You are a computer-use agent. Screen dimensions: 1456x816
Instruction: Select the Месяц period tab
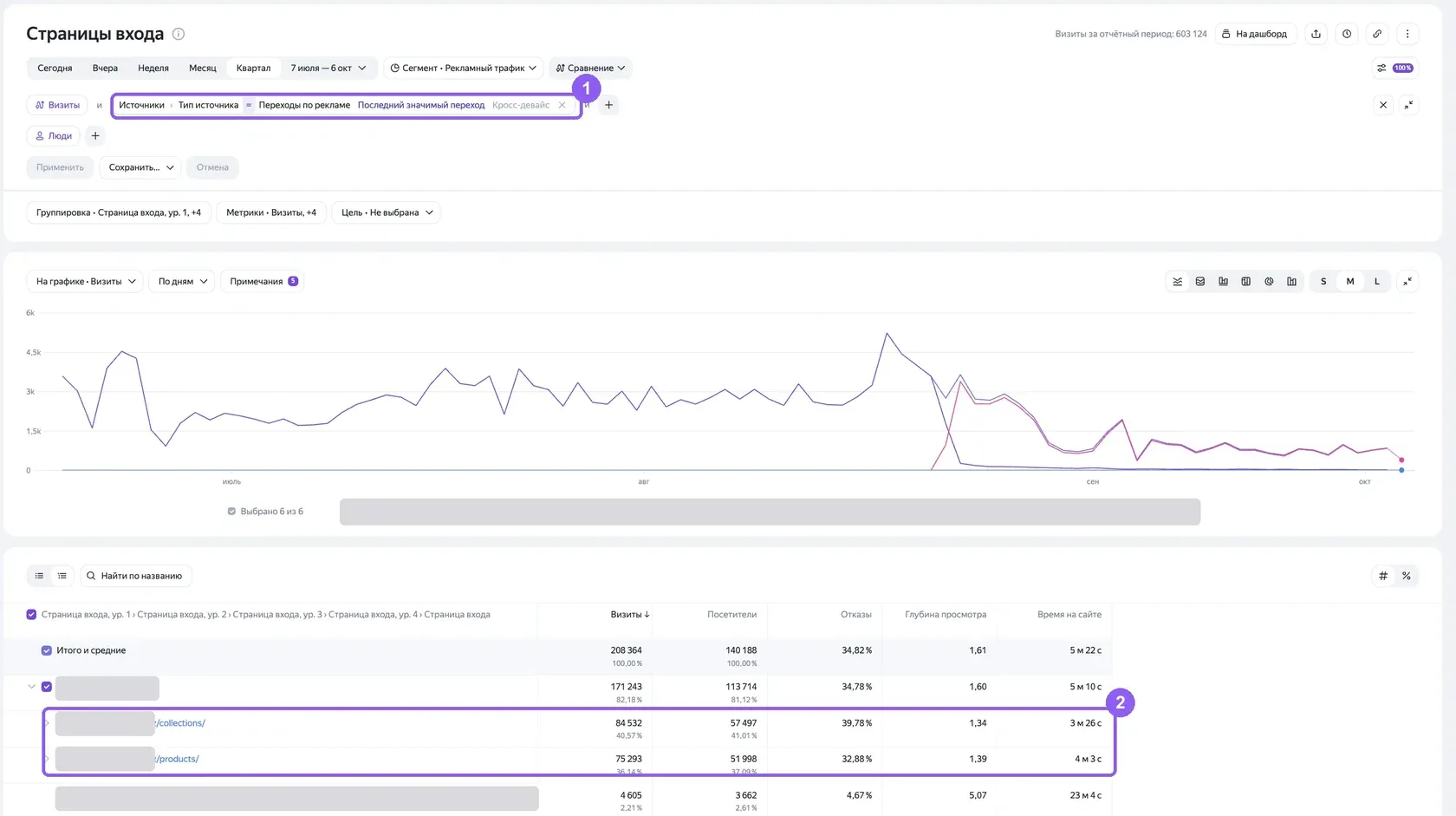pyautogui.click(x=203, y=68)
